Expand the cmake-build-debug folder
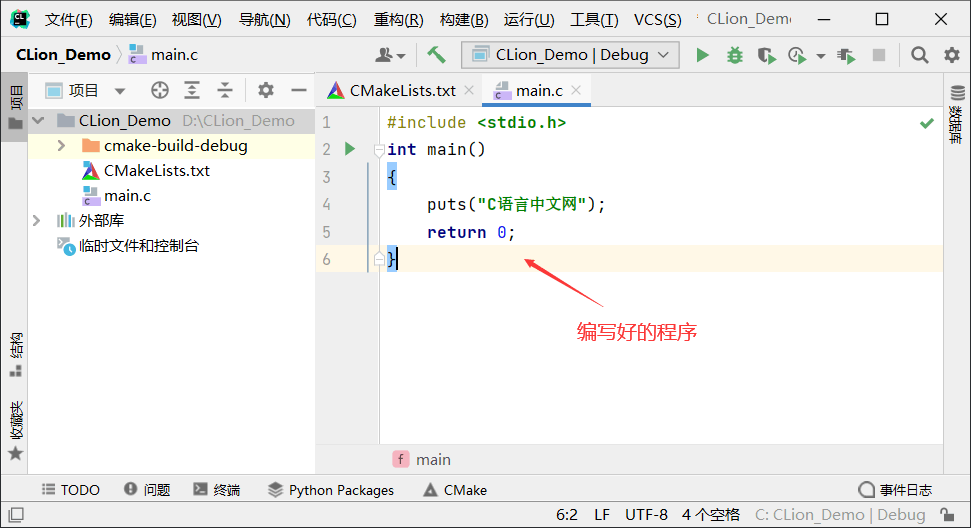 [61, 146]
